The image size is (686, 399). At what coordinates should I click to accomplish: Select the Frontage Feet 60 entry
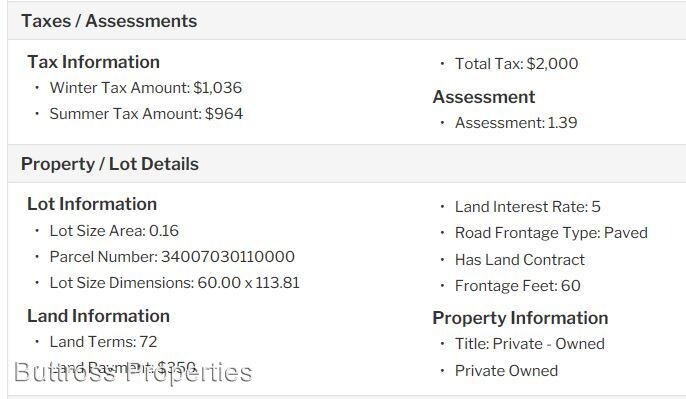(x=518, y=286)
